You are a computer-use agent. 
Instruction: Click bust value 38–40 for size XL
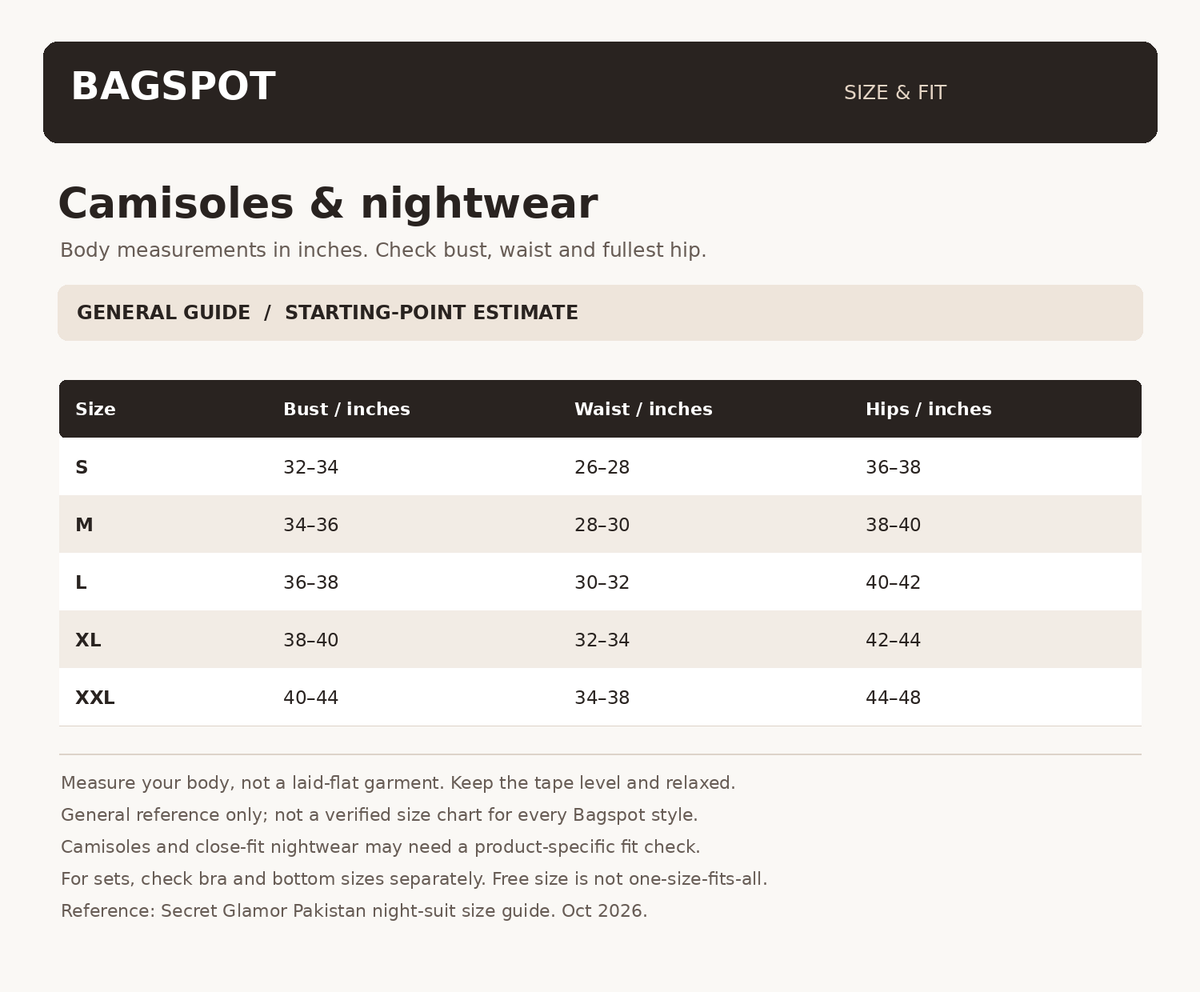[311, 640]
